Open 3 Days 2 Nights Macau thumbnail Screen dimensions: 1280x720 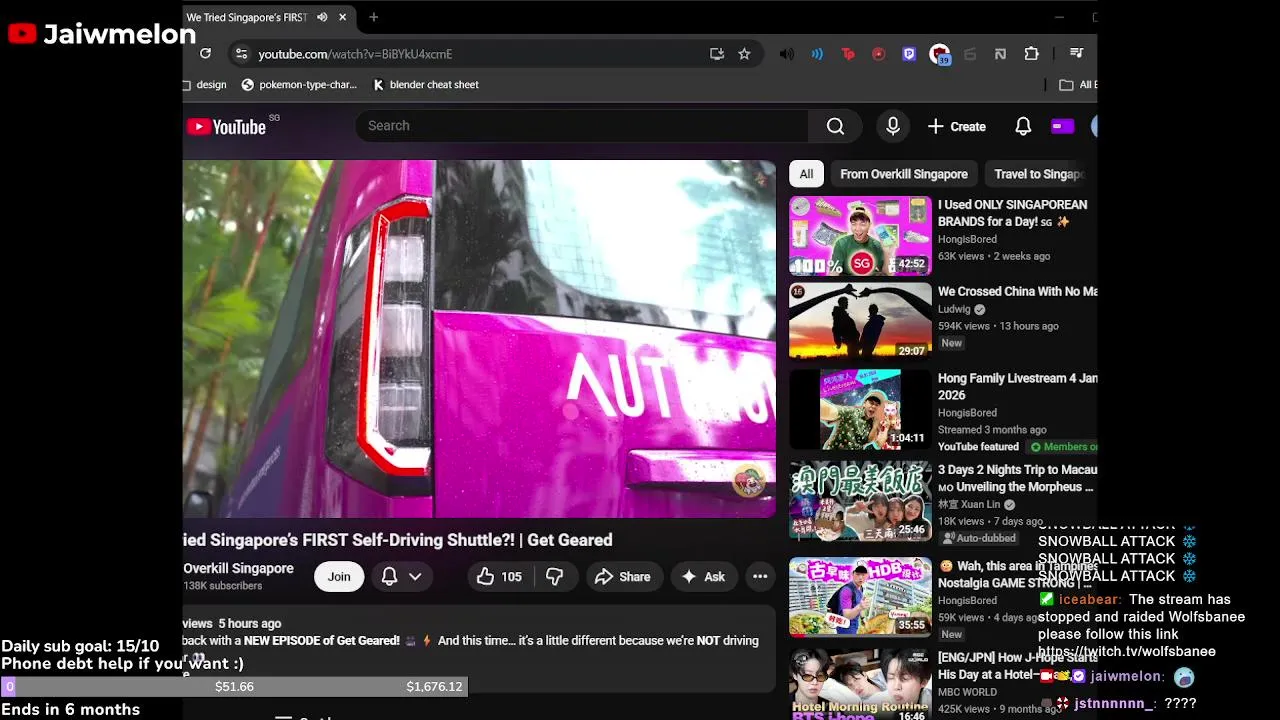(860, 500)
